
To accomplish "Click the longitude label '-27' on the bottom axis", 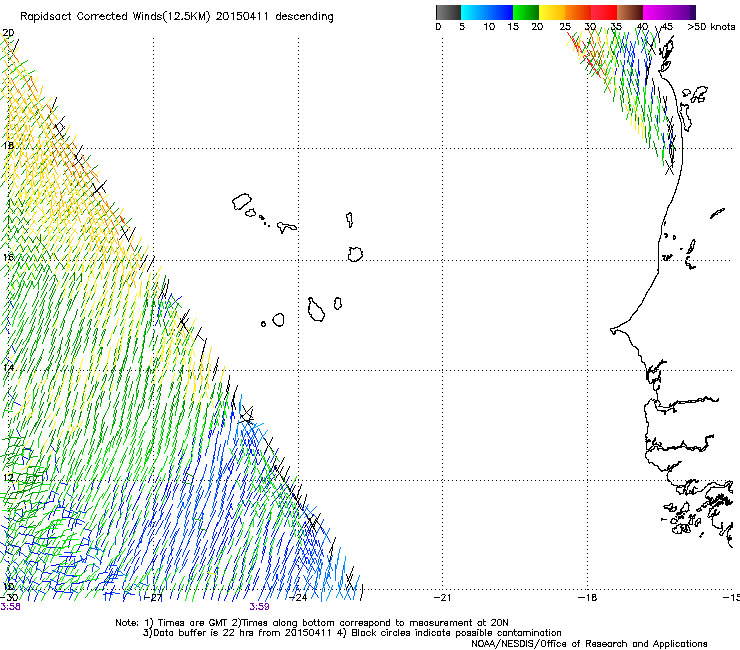I will (x=153, y=598).
